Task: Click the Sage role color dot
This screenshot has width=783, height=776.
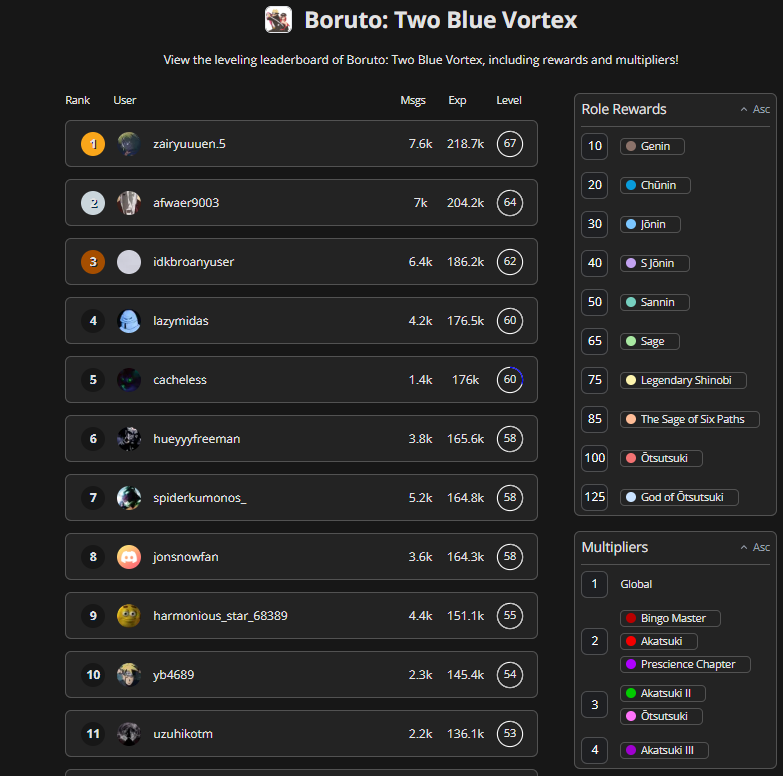Action: (630, 341)
